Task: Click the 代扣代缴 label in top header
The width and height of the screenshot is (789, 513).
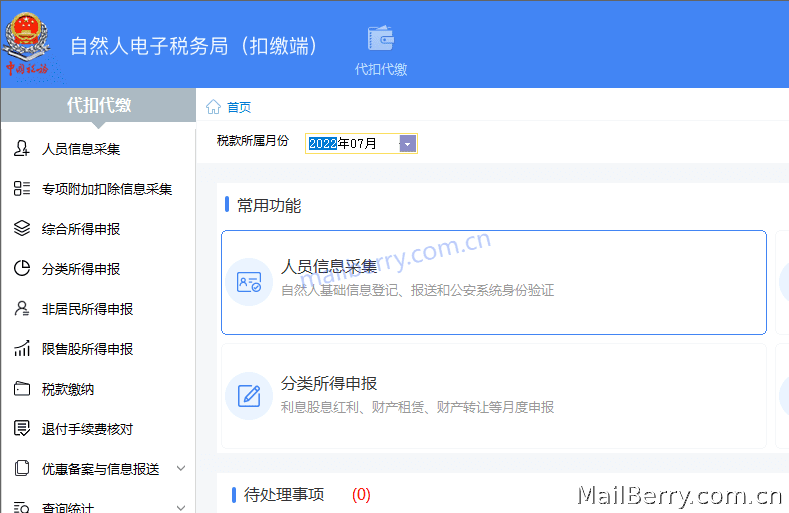Action: [381, 69]
